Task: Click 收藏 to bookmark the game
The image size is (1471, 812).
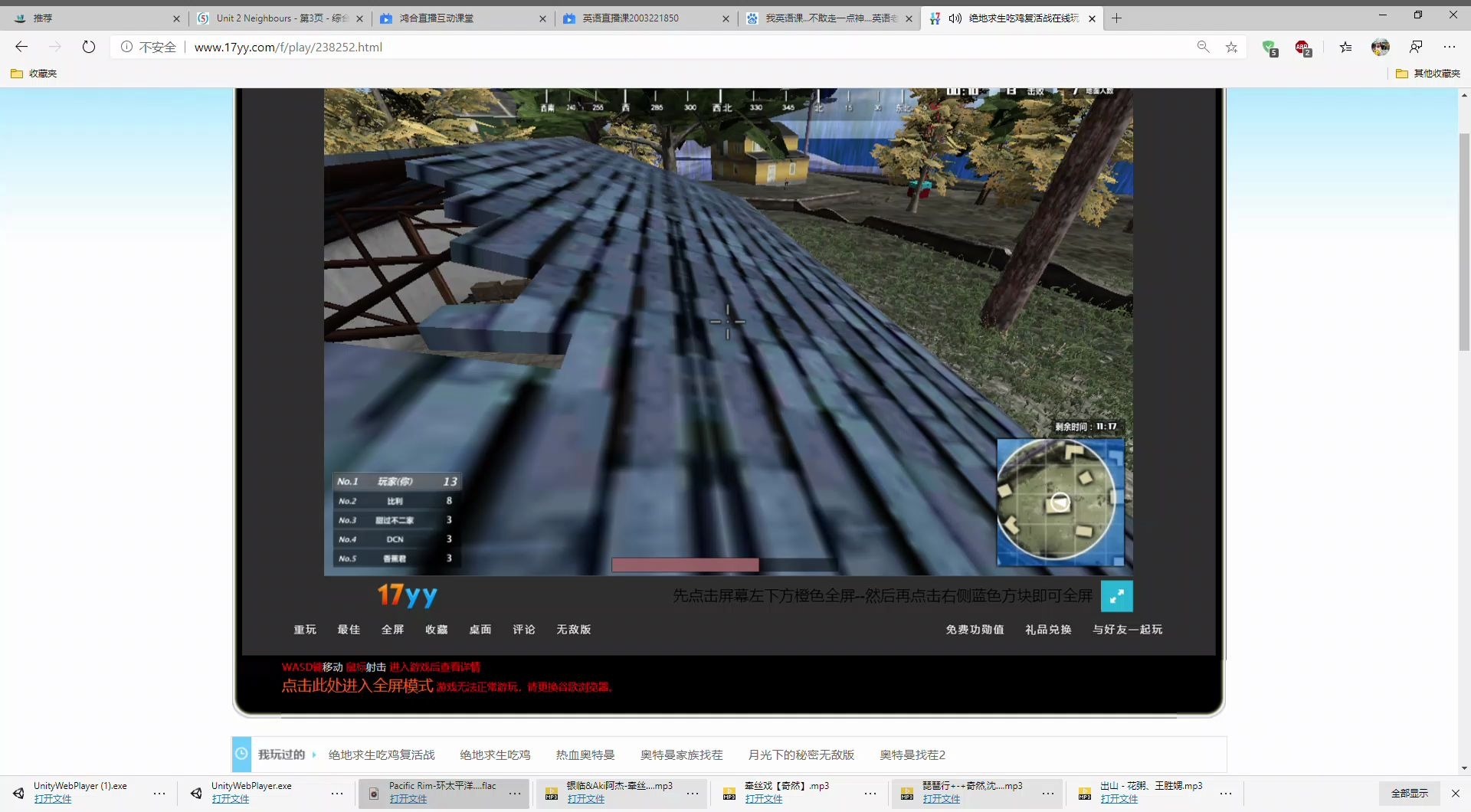Action: coord(436,629)
